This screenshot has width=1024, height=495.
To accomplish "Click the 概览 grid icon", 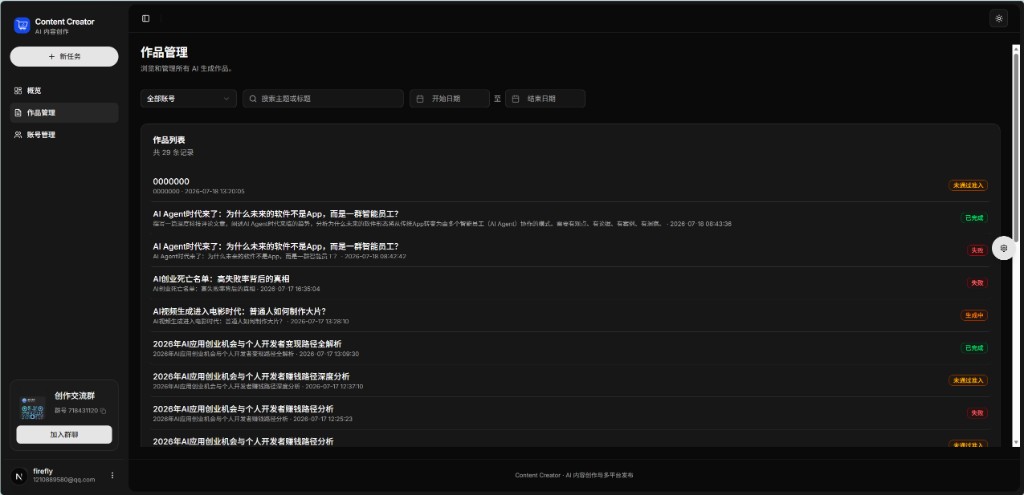I will point(18,91).
